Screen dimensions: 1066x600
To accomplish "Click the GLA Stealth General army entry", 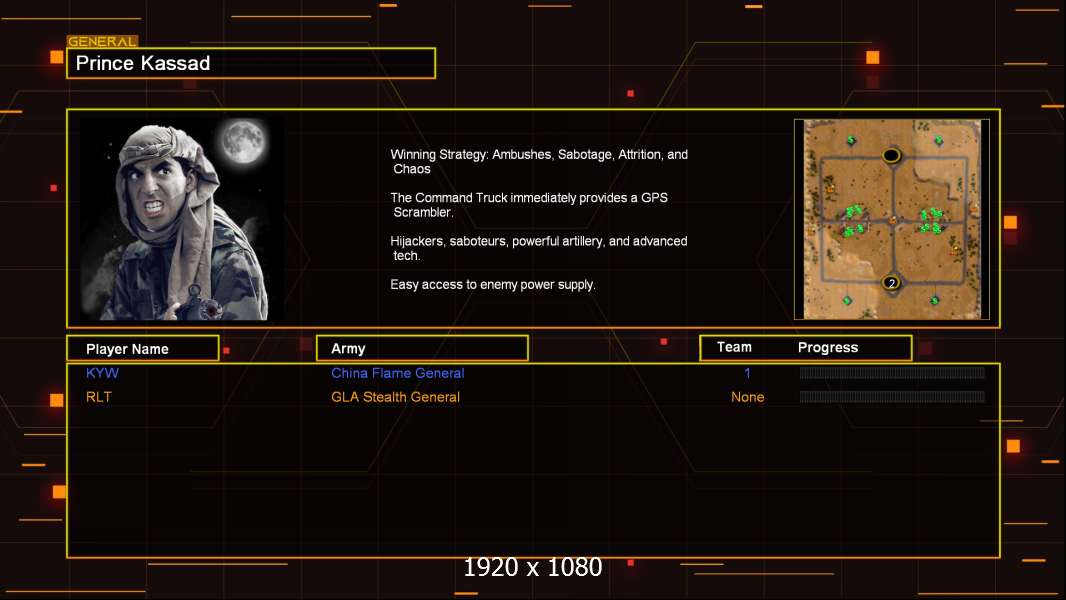I will coord(396,397).
